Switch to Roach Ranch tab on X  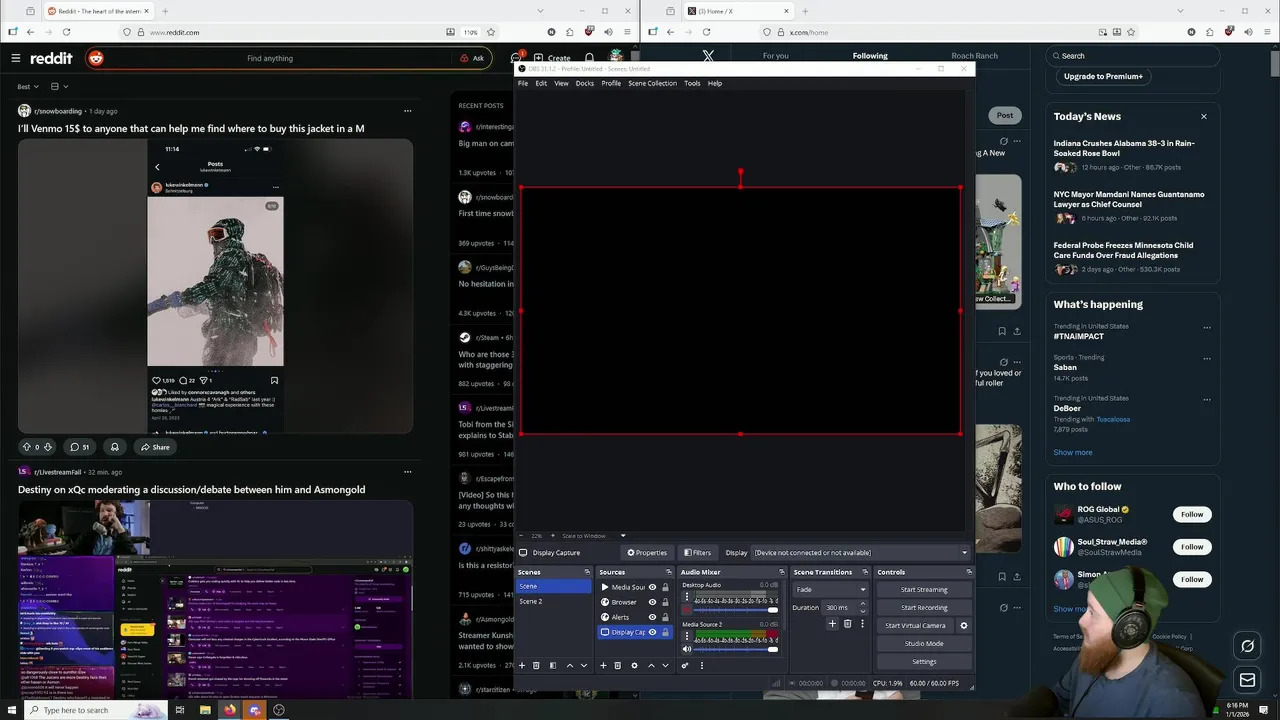pos(974,56)
